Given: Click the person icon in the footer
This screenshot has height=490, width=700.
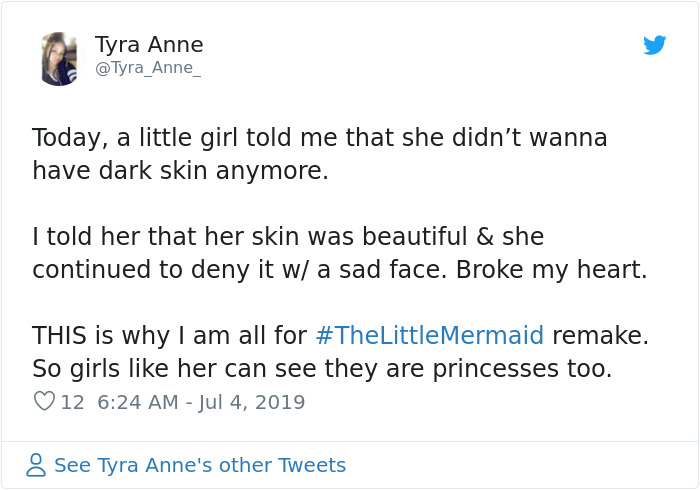Looking at the screenshot, I should [36, 465].
